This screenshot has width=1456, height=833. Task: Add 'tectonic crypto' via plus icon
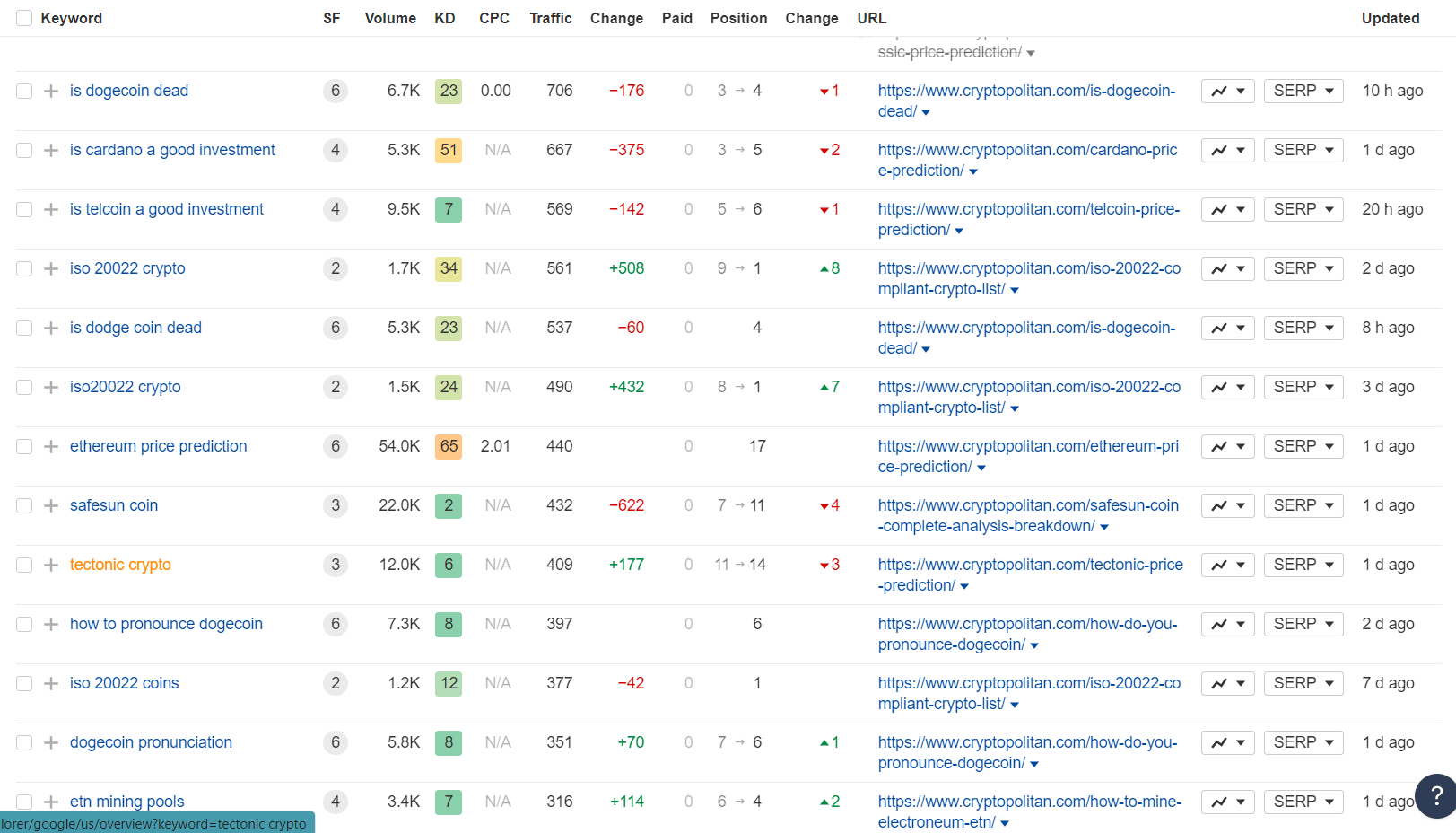(x=51, y=565)
